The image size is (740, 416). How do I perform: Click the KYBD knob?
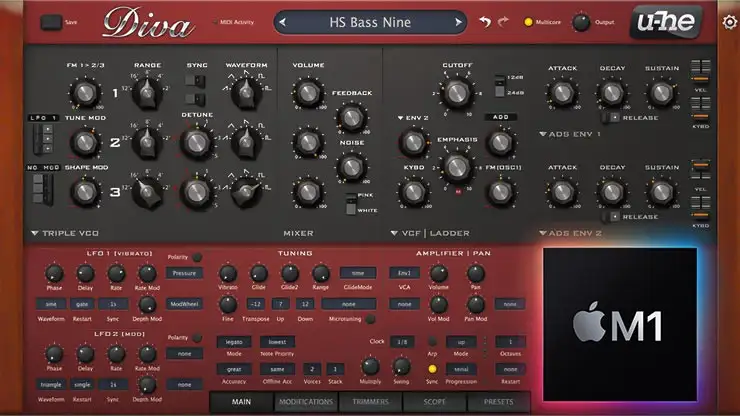pos(413,192)
